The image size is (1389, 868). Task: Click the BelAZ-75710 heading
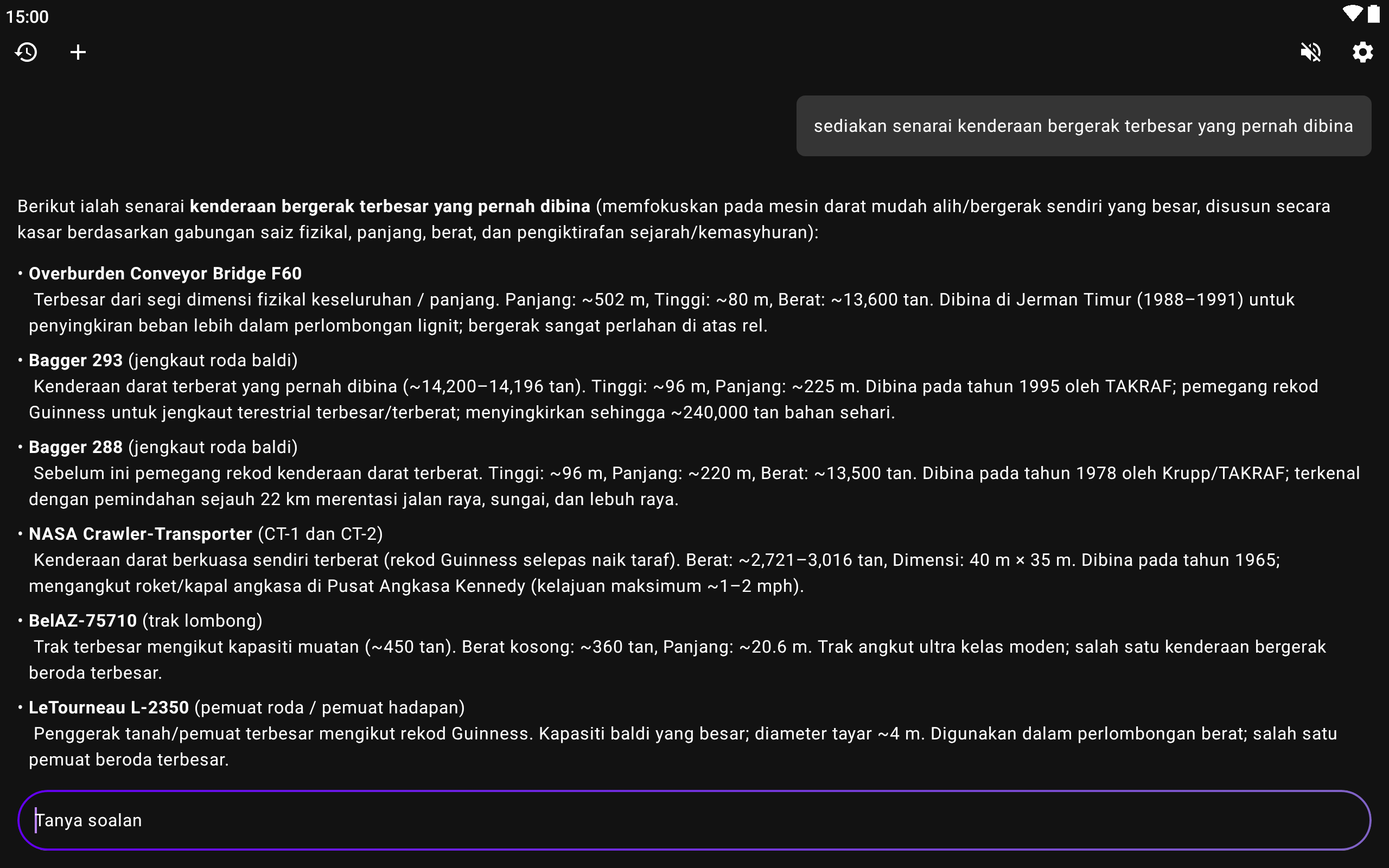coord(83,621)
